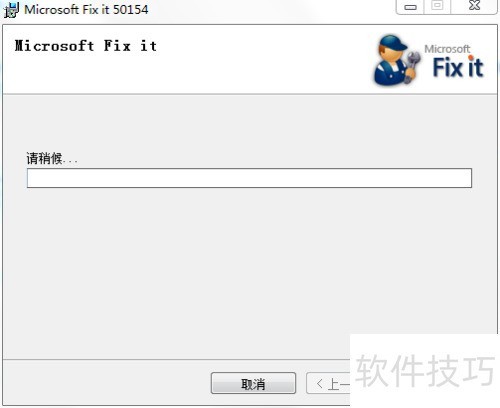500x408 pixels.
Task: Click the greyed-out maximize button
Action: point(437,6)
